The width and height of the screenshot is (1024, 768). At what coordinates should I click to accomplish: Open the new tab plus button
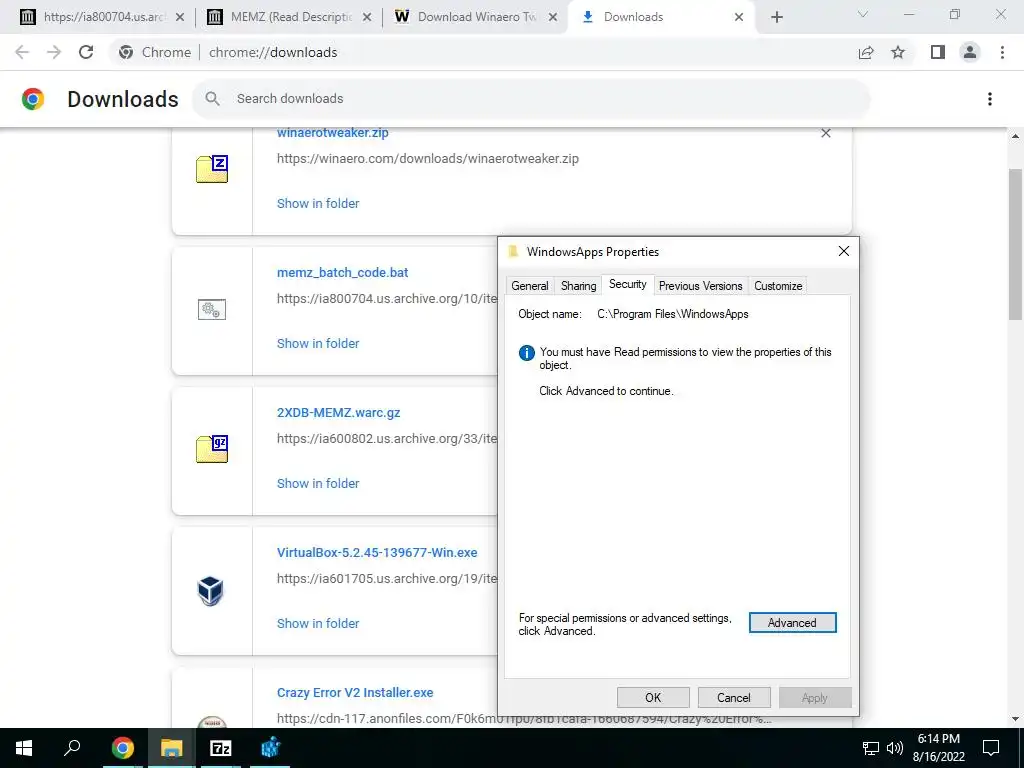pyautogui.click(x=776, y=17)
